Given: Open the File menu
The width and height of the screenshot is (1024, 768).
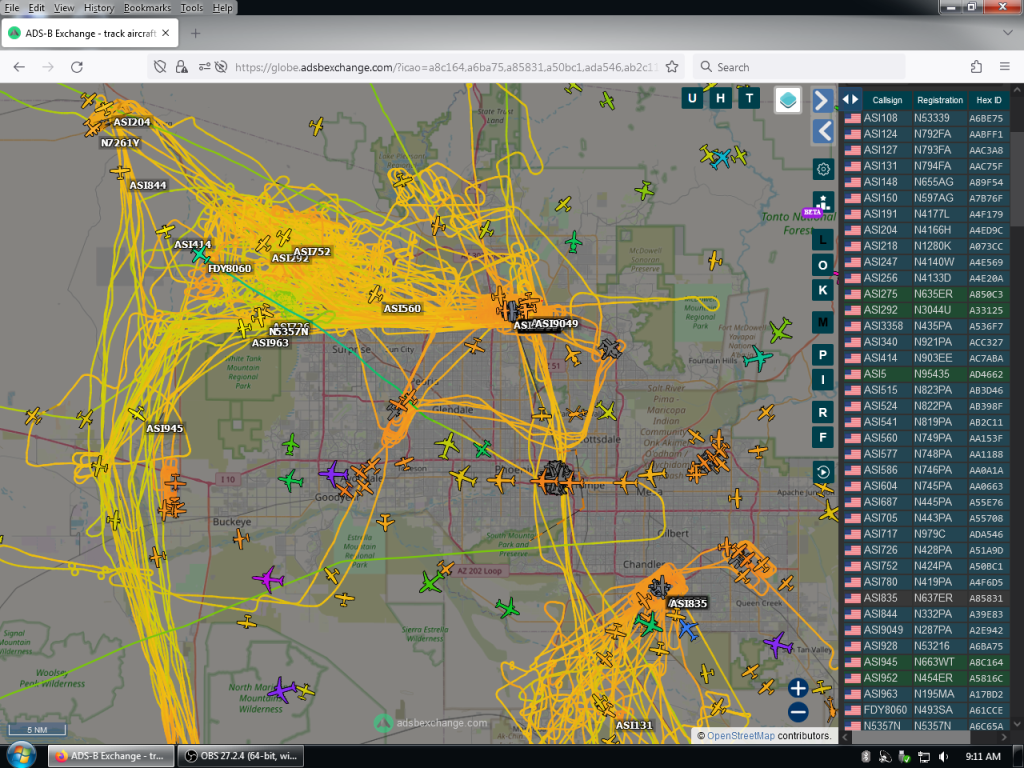Looking at the screenshot, I should pos(12,8).
